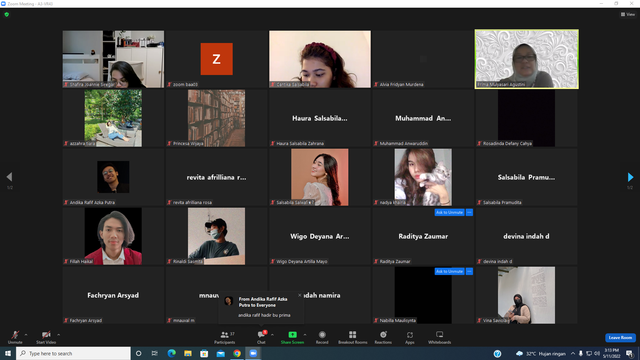Click Ask to Unmute on Nabilla Mauliynta tile

pyautogui.click(x=449, y=271)
